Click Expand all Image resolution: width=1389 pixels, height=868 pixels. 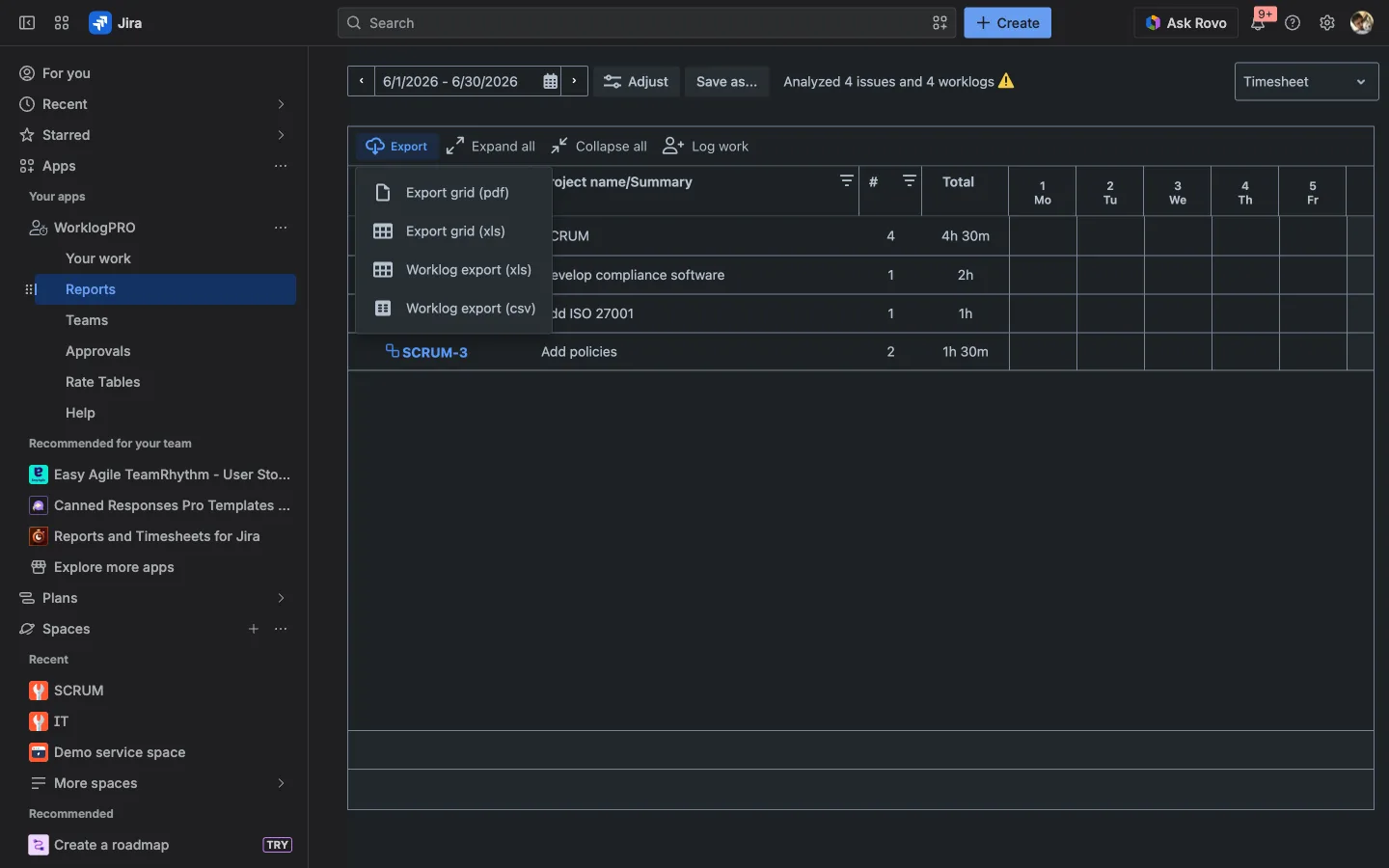[x=490, y=147]
